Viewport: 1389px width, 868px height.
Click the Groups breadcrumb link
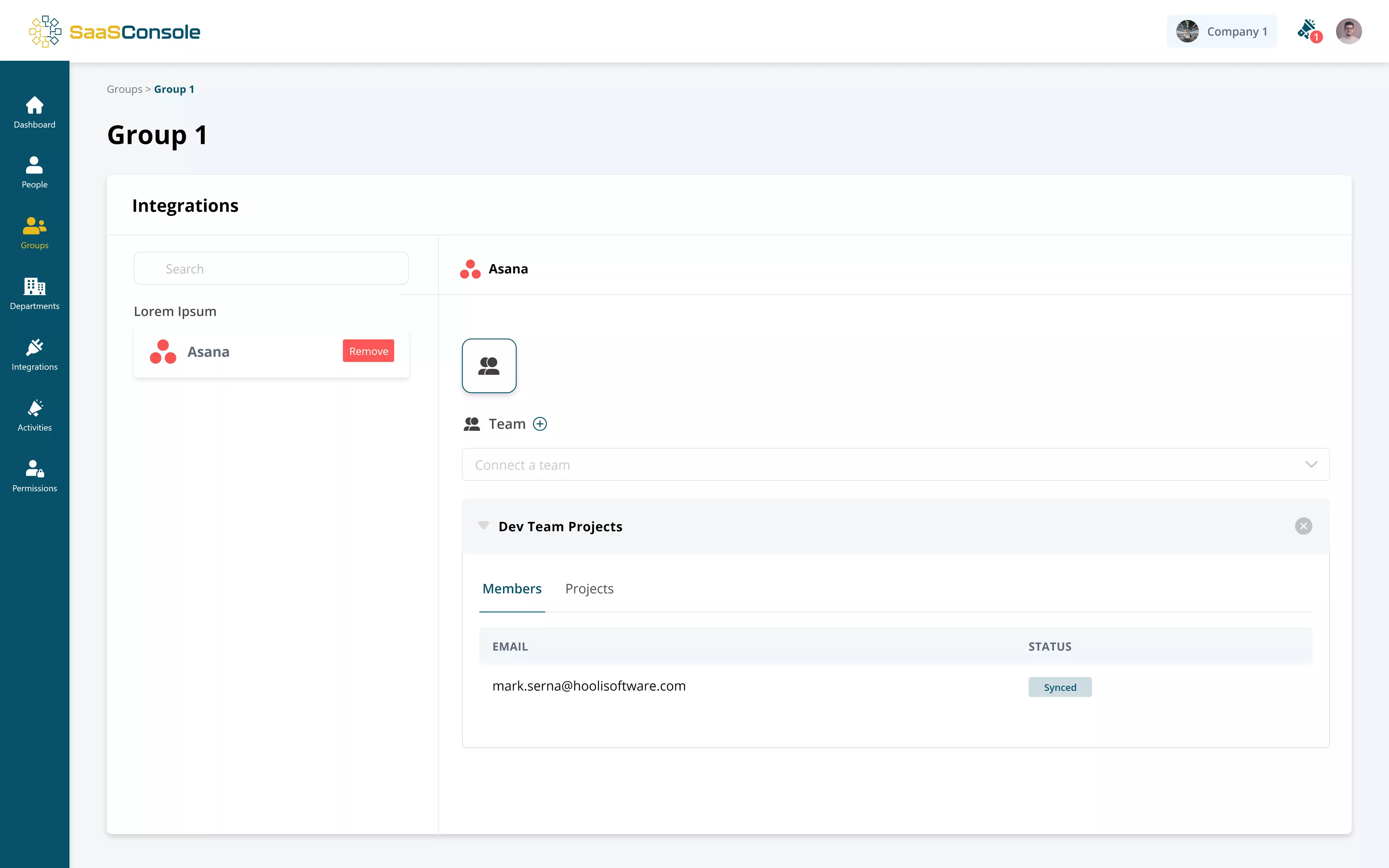point(124,89)
